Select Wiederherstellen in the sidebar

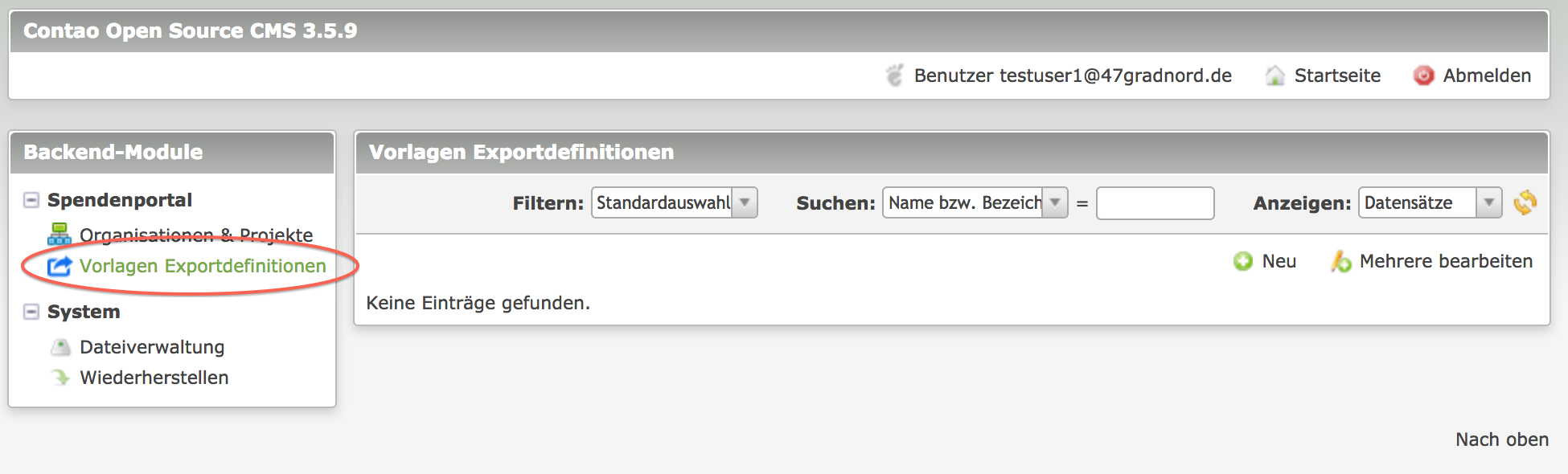click(x=154, y=378)
